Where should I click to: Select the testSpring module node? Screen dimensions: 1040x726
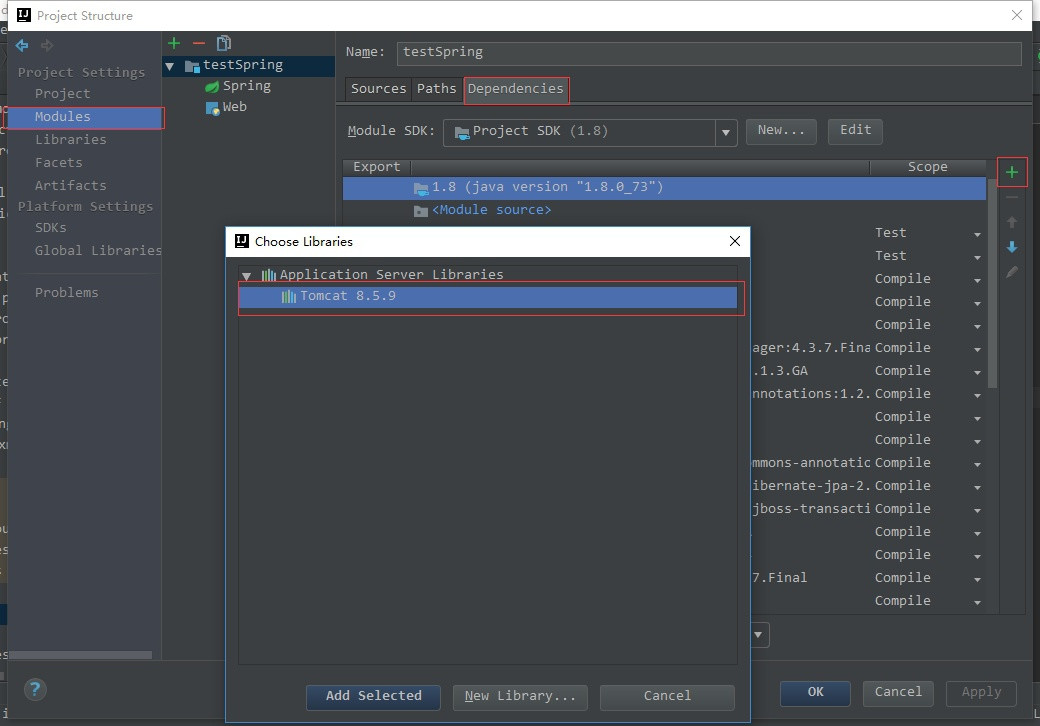tap(248, 66)
